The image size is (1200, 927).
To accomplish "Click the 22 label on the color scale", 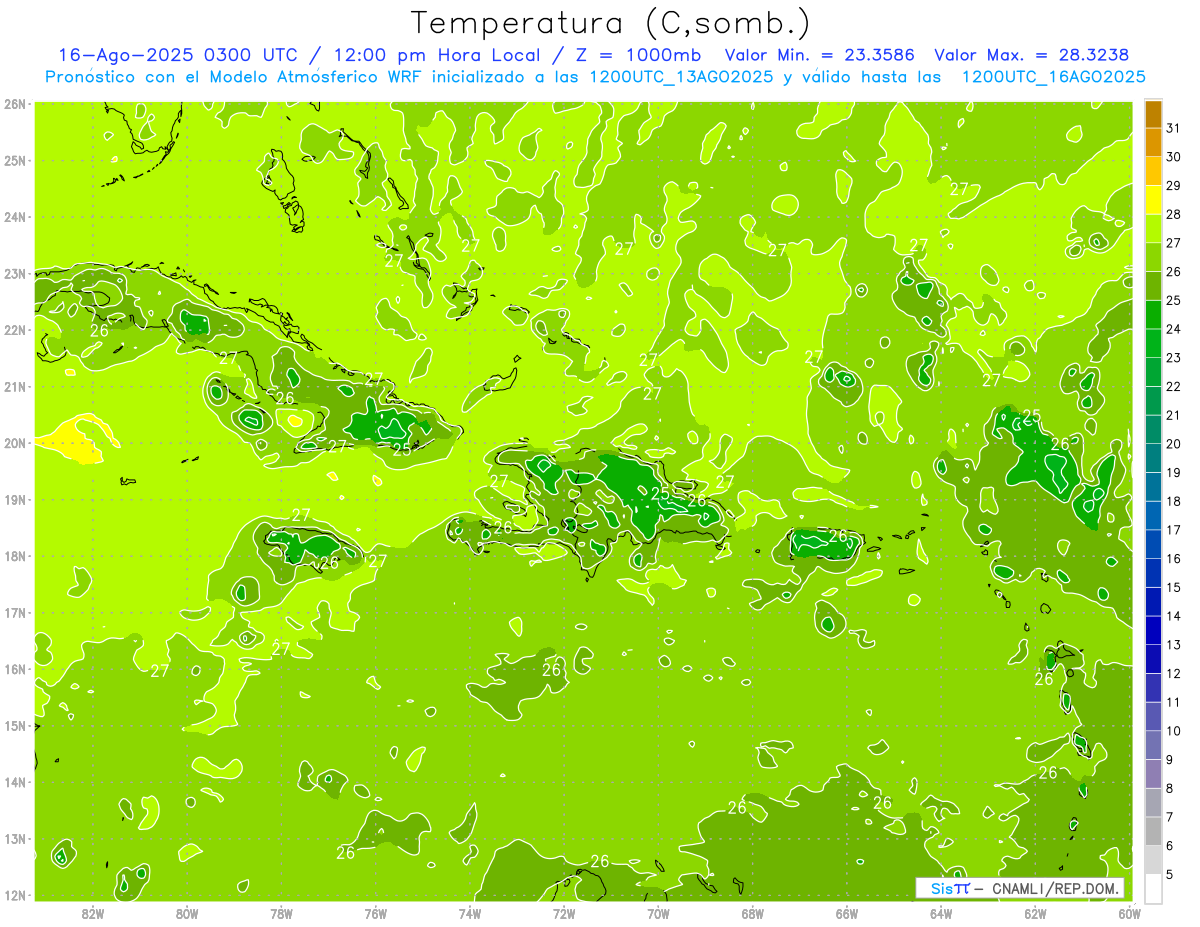I will 1174,387.
